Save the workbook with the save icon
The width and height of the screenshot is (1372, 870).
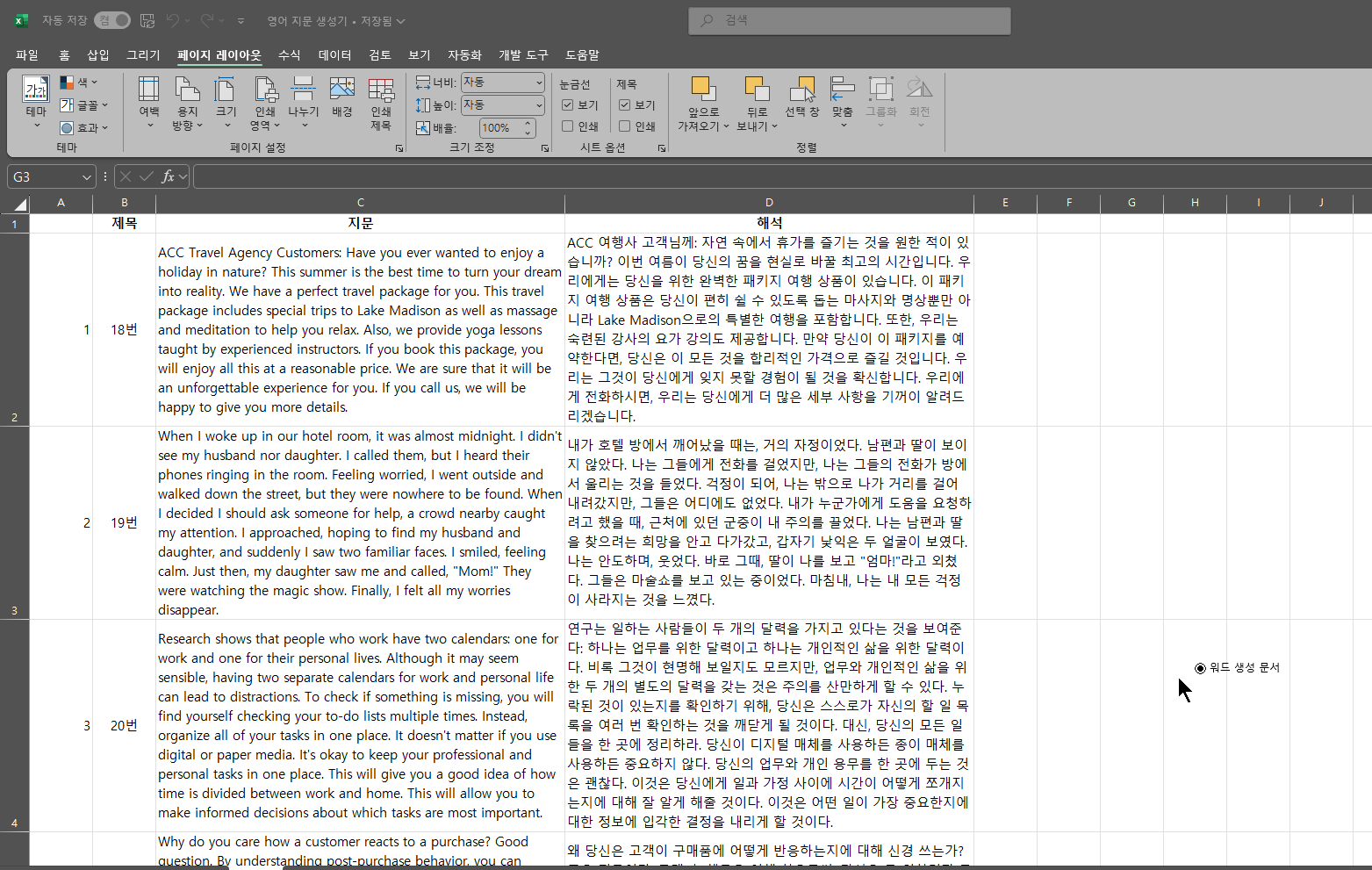click(147, 20)
